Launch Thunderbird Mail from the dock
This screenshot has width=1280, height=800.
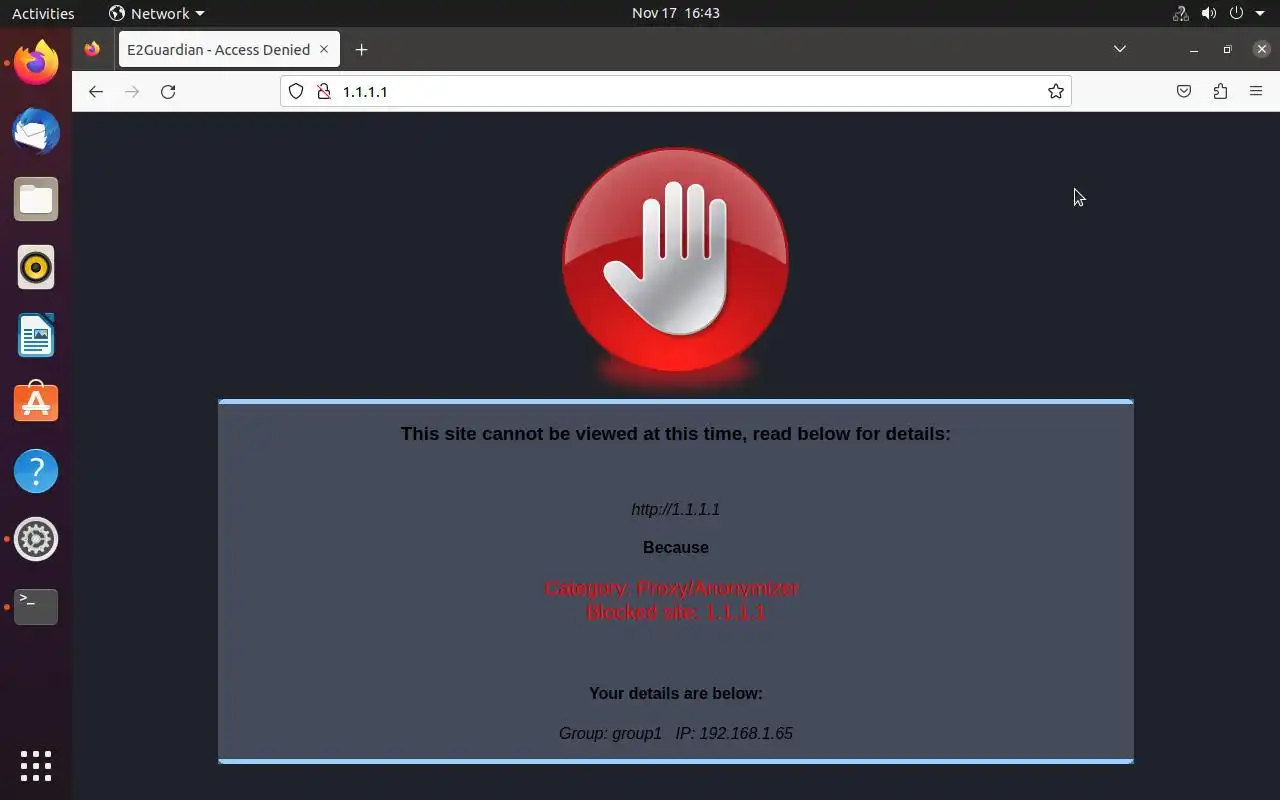(36, 132)
